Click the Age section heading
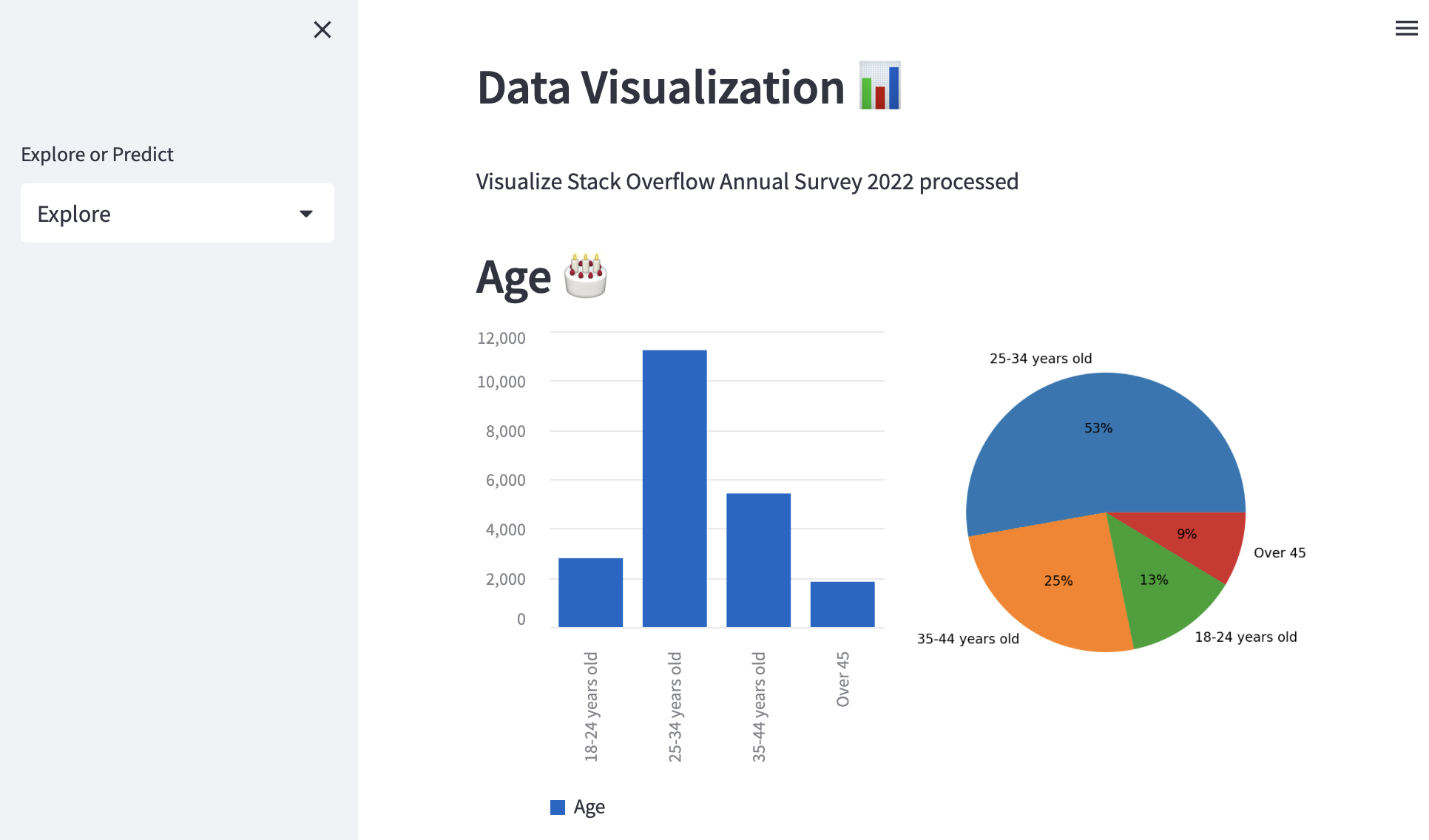The image size is (1429, 840). pos(513,278)
